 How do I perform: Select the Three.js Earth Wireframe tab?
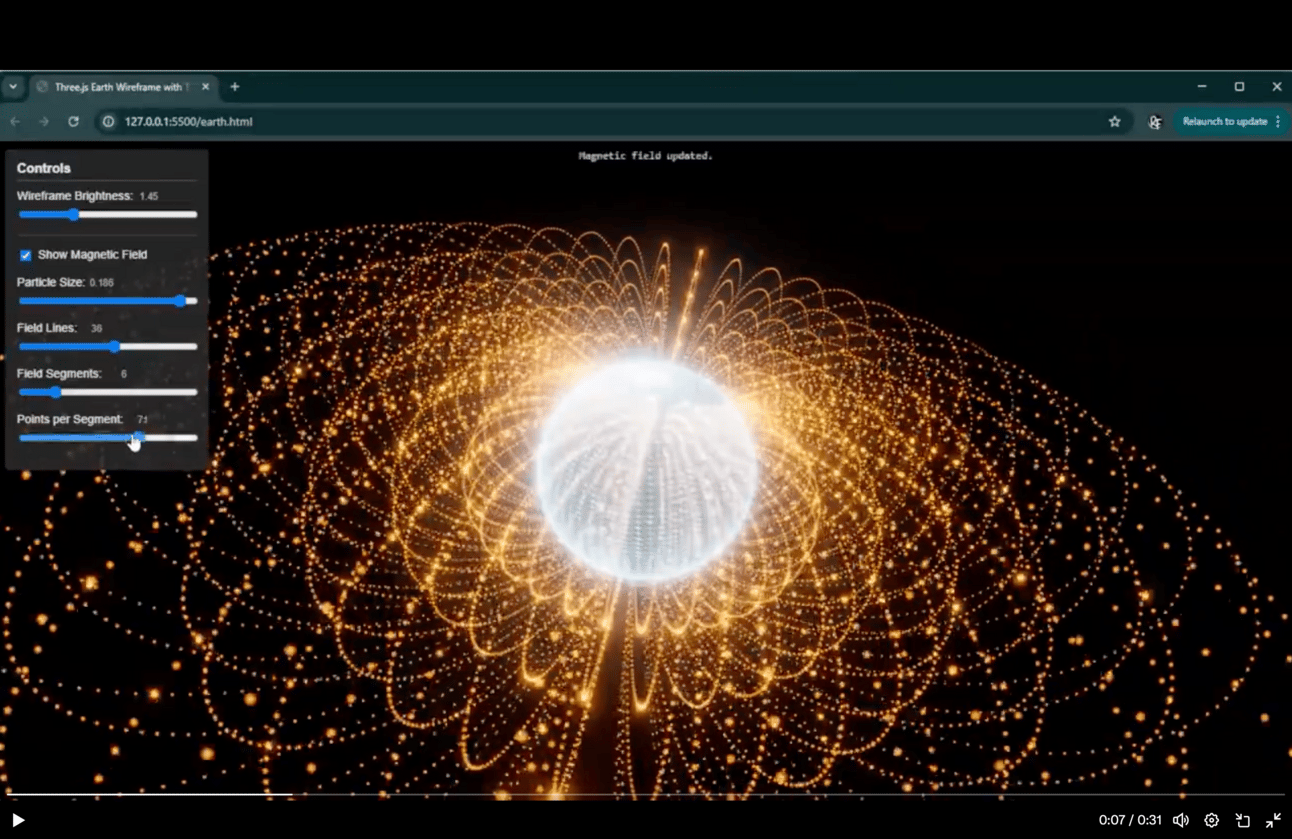[122, 87]
